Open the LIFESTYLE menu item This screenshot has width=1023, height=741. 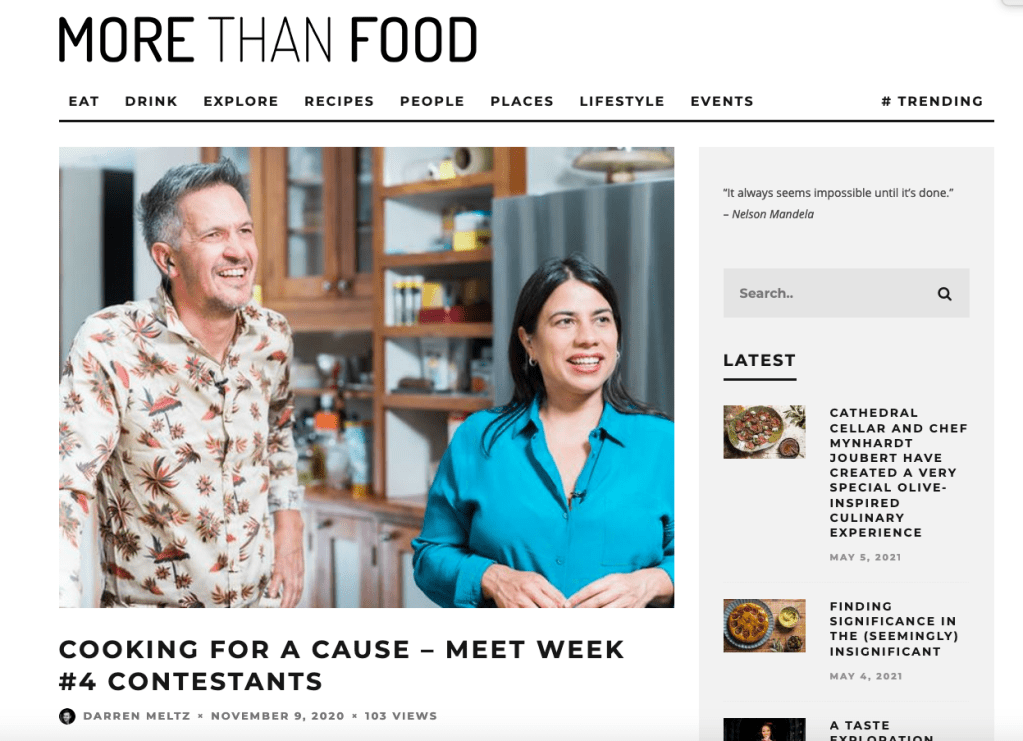tap(622, 101)
